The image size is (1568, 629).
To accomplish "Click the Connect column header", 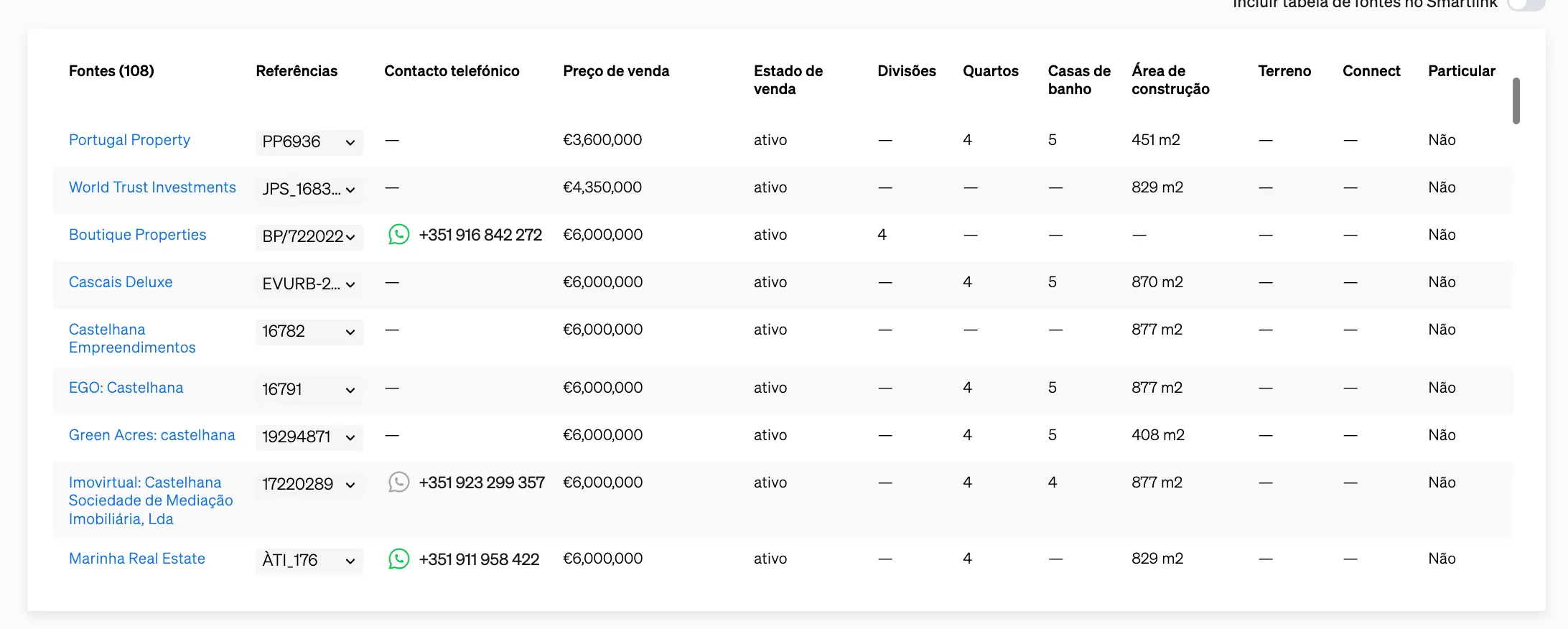I will click(1371, 71).
